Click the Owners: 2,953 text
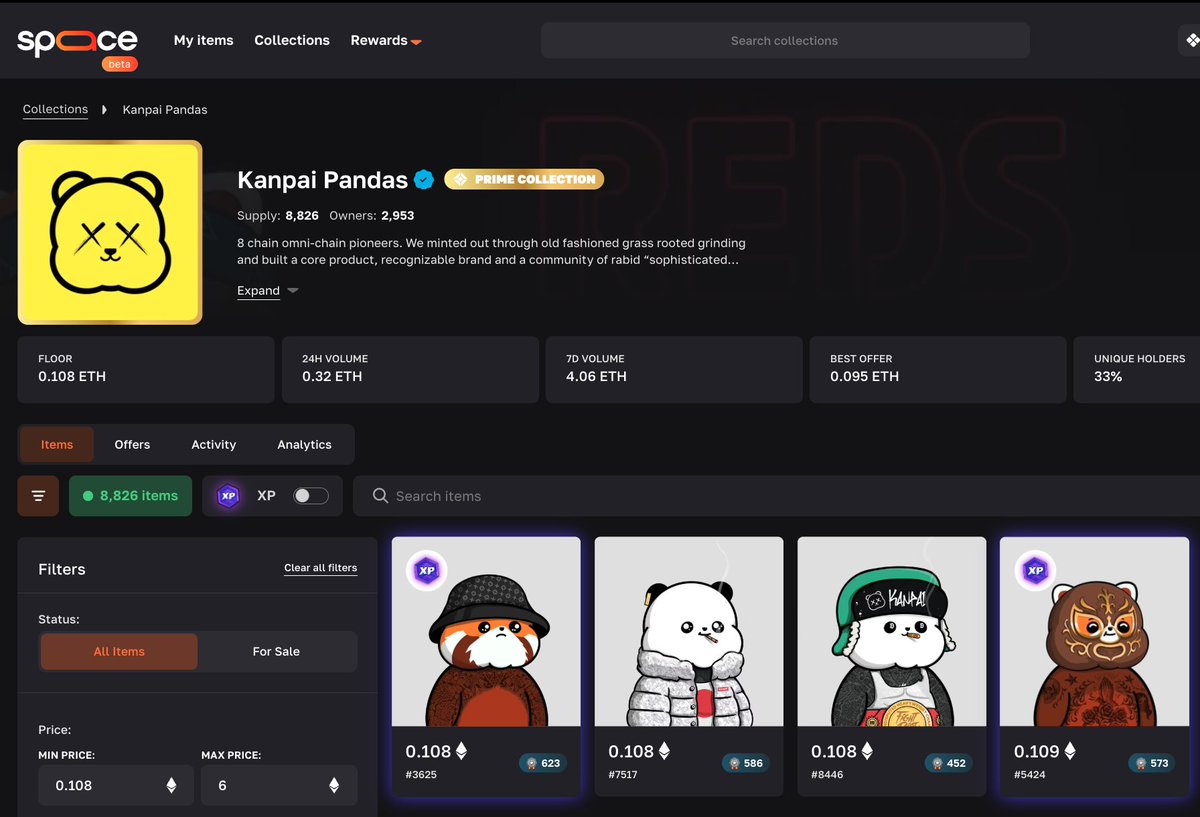Viewport: 1200px width, 817px height. click(372, 215)
